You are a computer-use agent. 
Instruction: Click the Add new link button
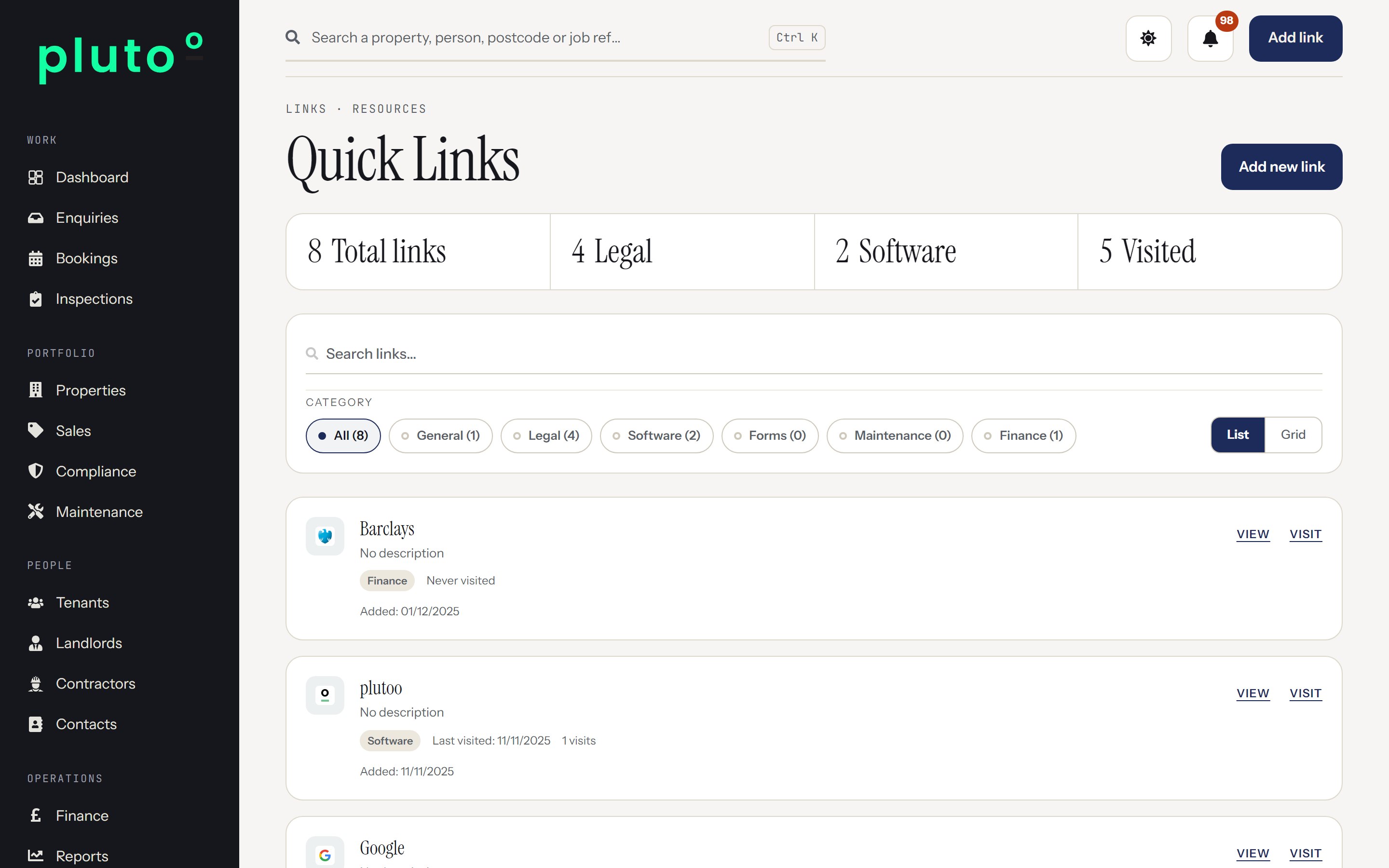(1281, 167)
